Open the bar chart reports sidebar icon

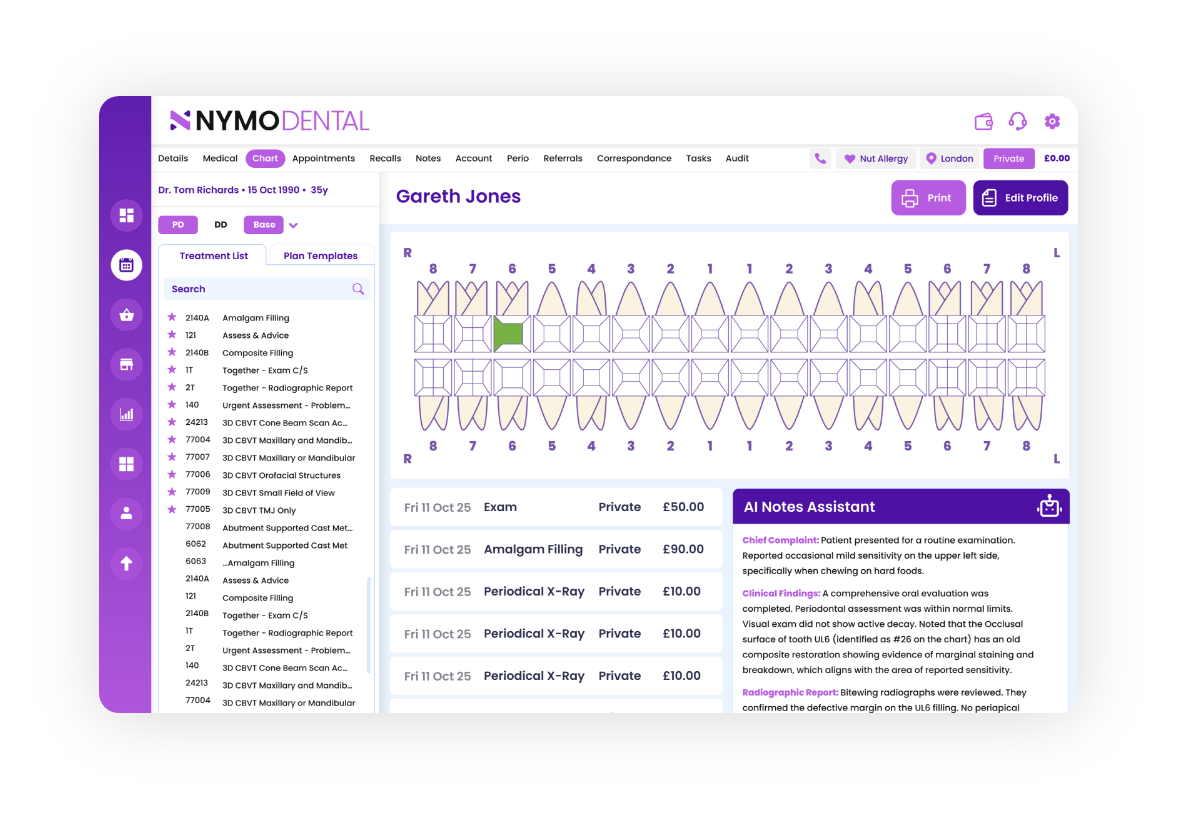click(126, 414)
